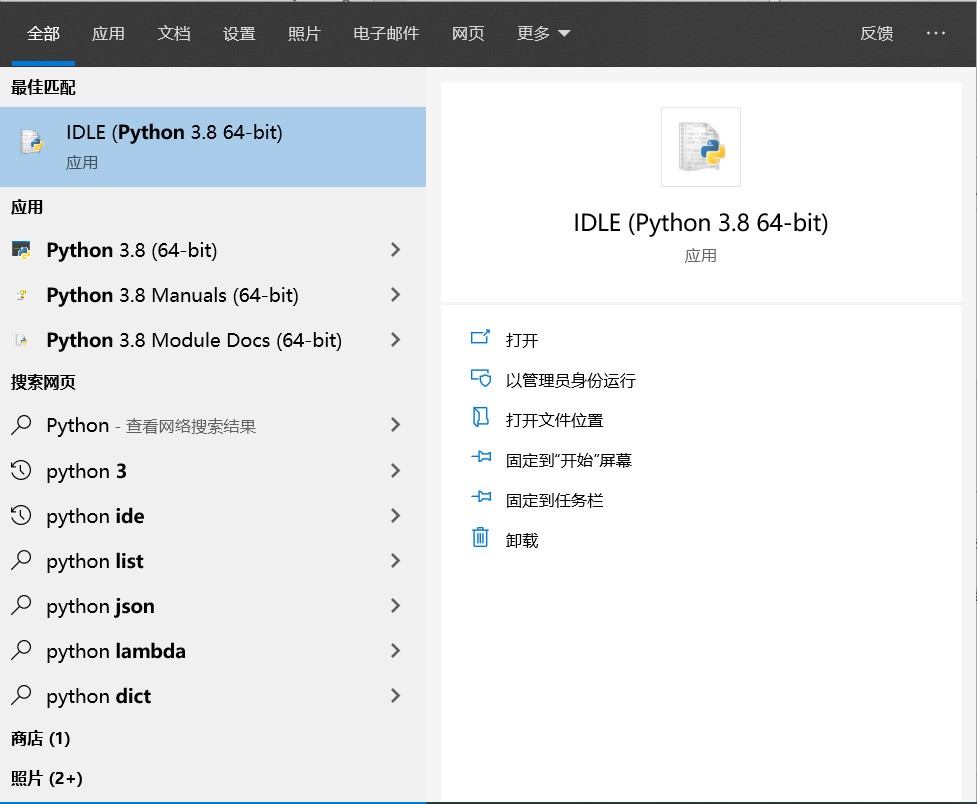Click 打开 to open IDLE
Viewport: 977px width, 804px height.
point(522,340)
